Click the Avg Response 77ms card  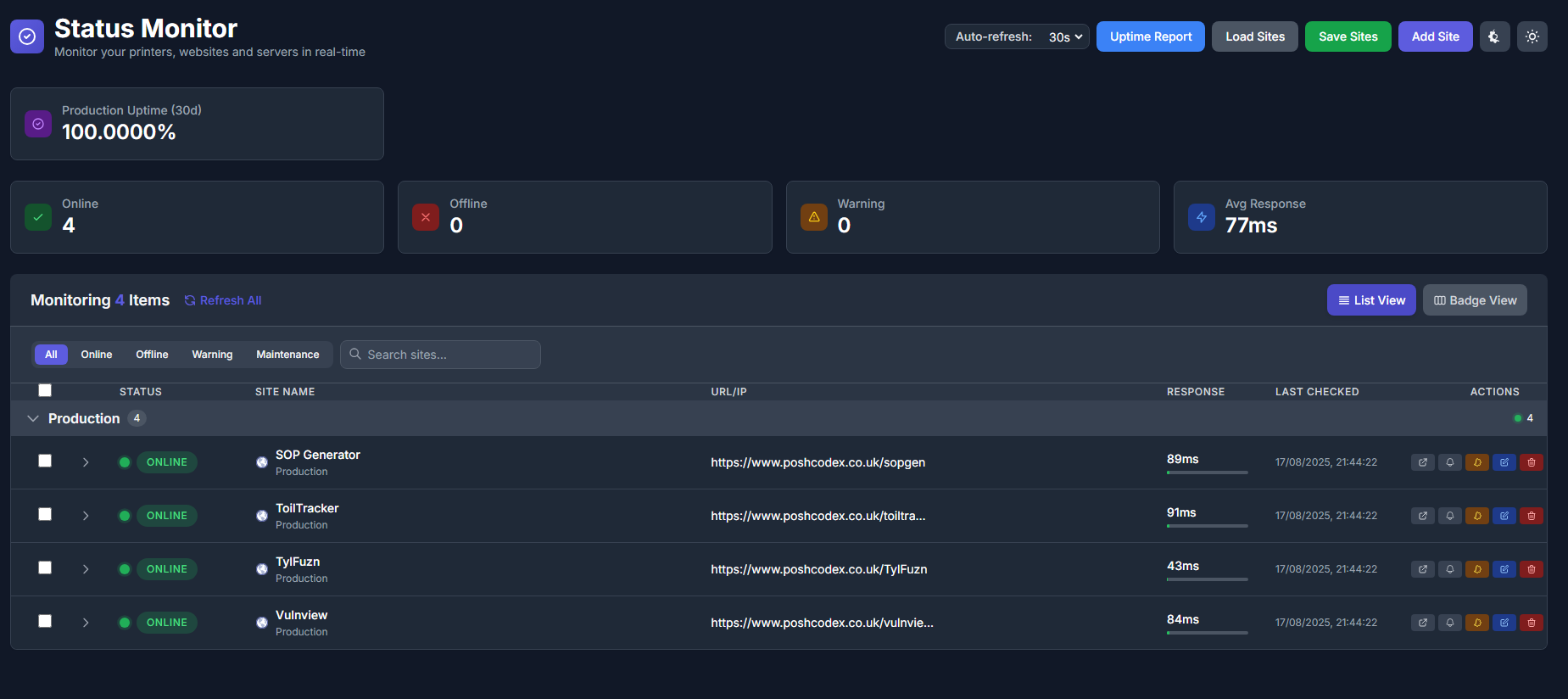1360,217
